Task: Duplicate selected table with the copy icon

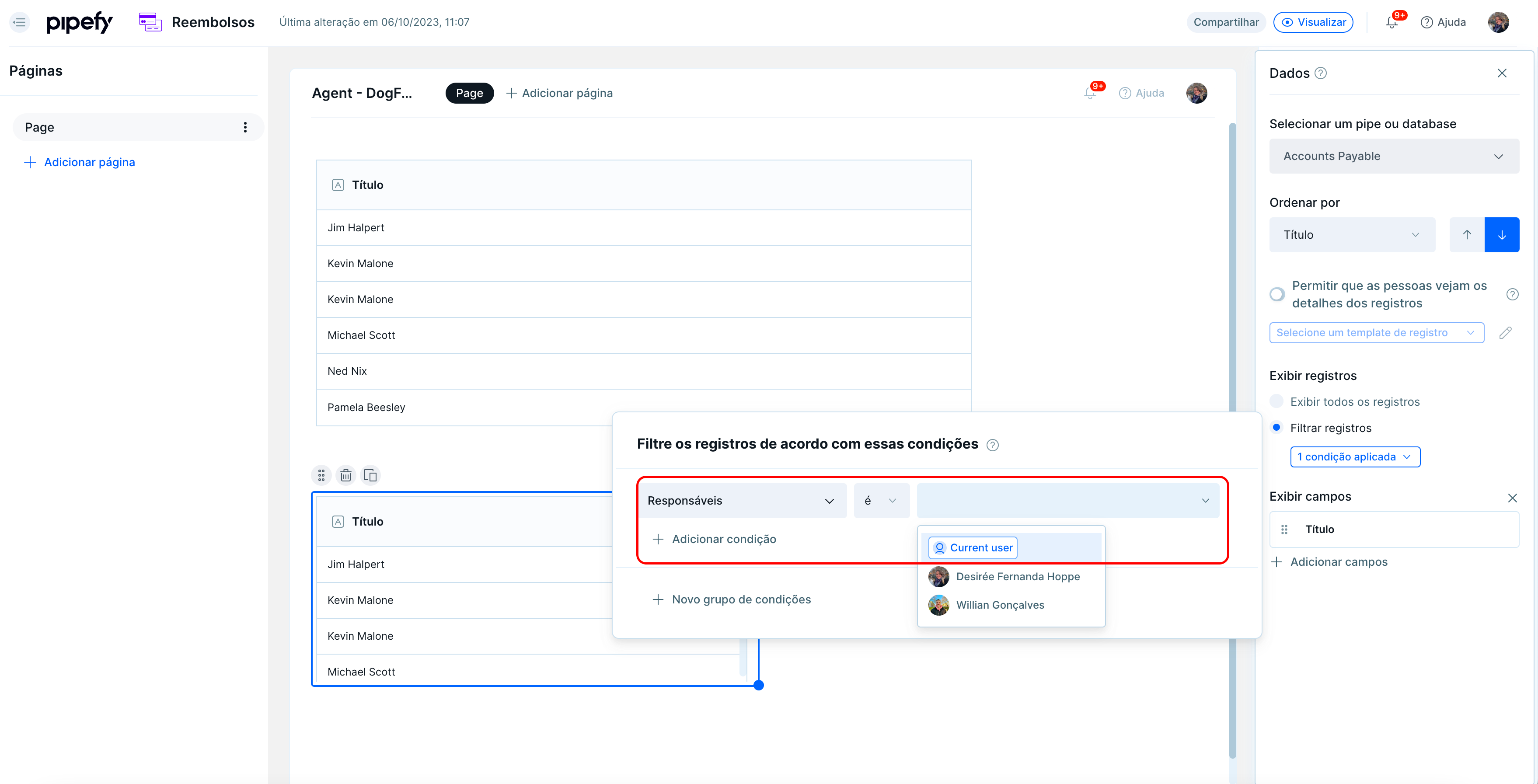Action: coord(370,475)
